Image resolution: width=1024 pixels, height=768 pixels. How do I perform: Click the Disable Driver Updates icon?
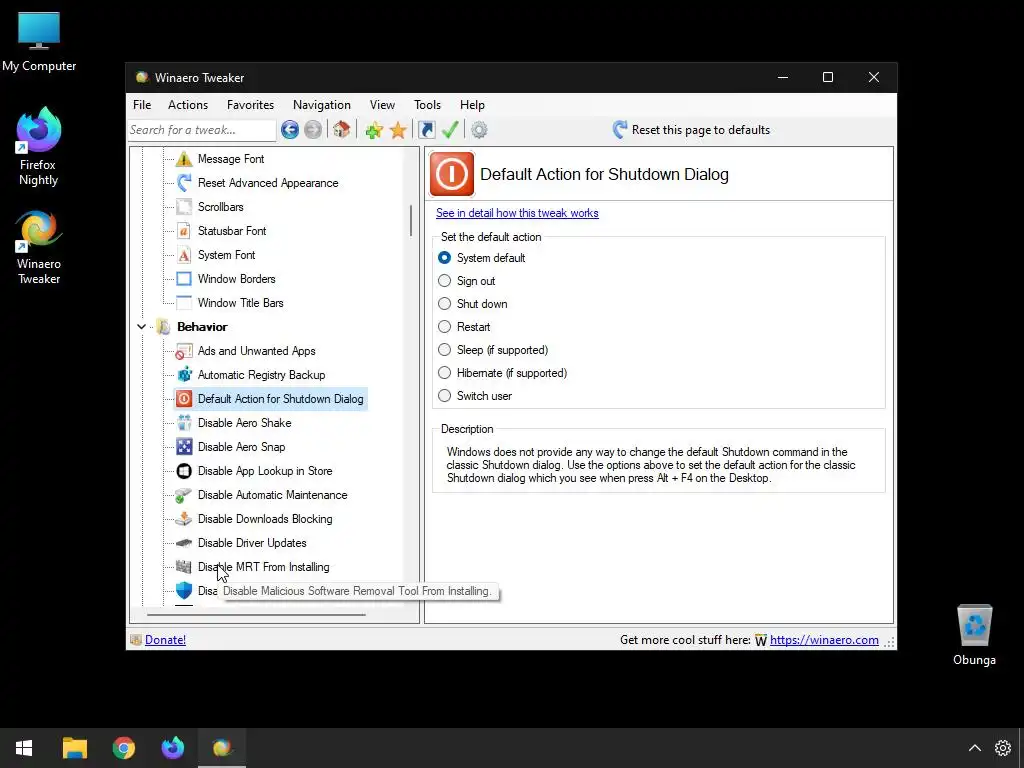point(184,543)
